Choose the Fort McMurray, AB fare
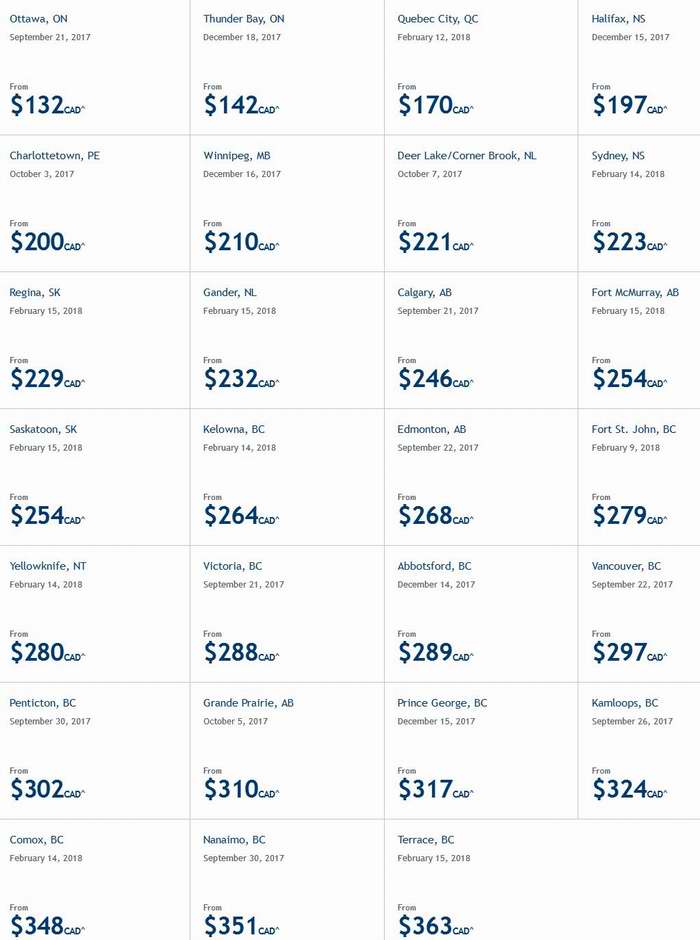Screen dimensions: 700x940 629,378
